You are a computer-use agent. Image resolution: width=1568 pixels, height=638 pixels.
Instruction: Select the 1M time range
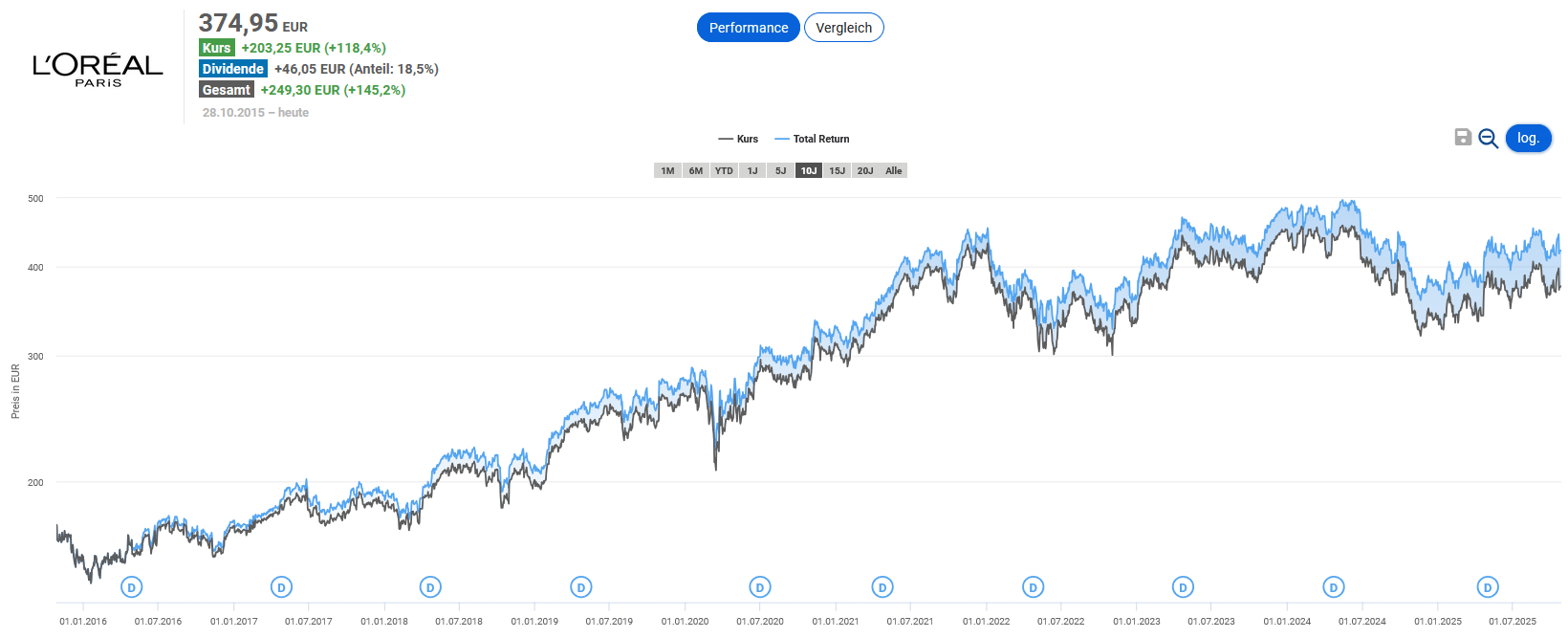(x=667, y=171)
